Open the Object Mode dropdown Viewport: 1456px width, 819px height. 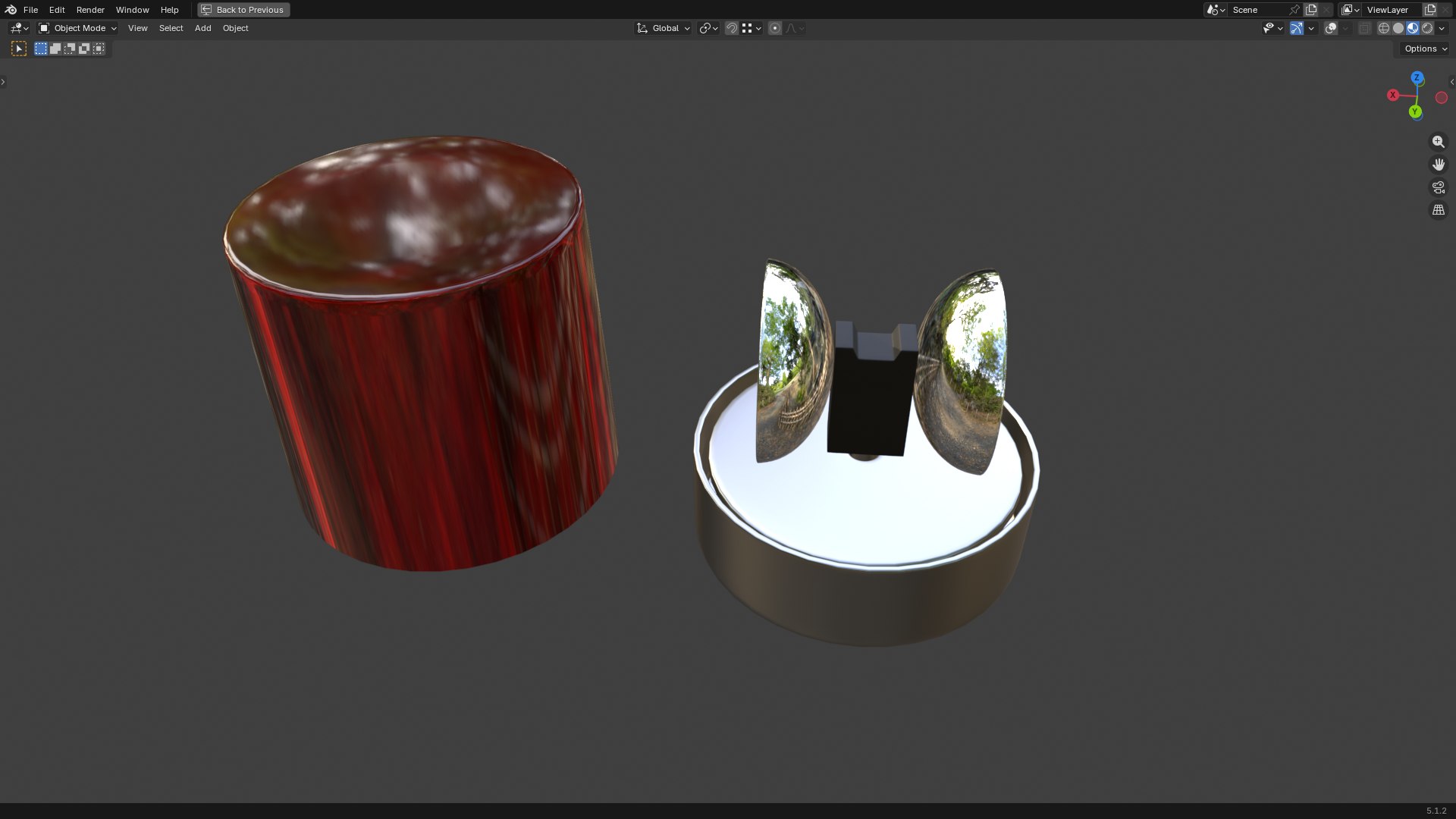tap(78, 28)
